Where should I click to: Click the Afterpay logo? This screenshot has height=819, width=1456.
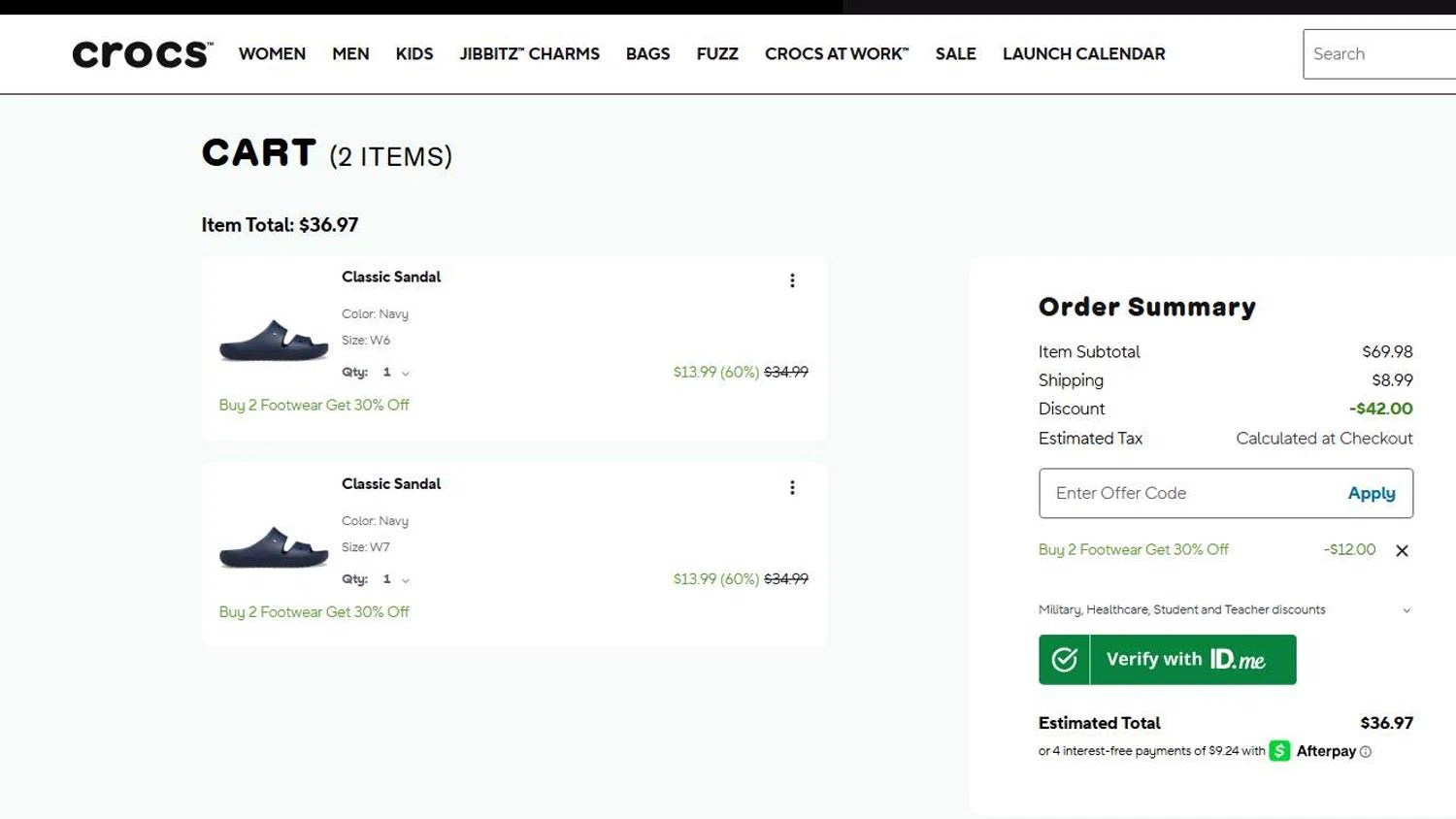(1312, 751)
